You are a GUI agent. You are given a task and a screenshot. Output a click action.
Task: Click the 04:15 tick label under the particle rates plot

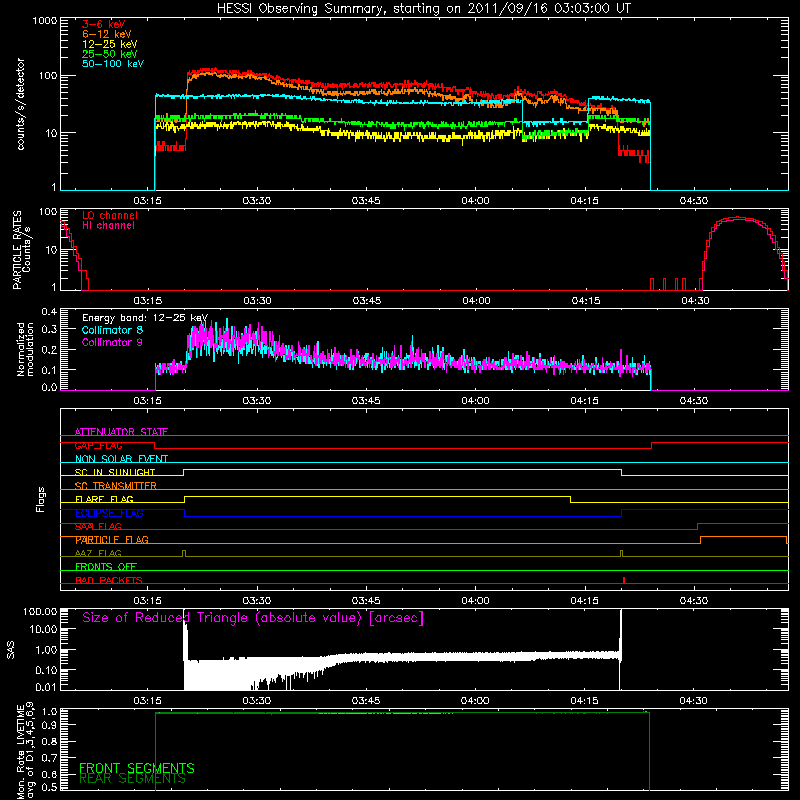(x=586, y=301)
